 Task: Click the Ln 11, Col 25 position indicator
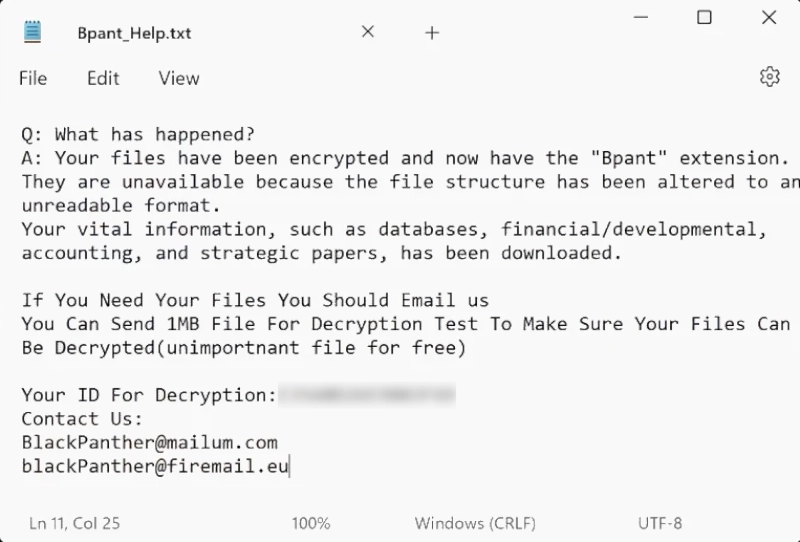tap(75, 523)
